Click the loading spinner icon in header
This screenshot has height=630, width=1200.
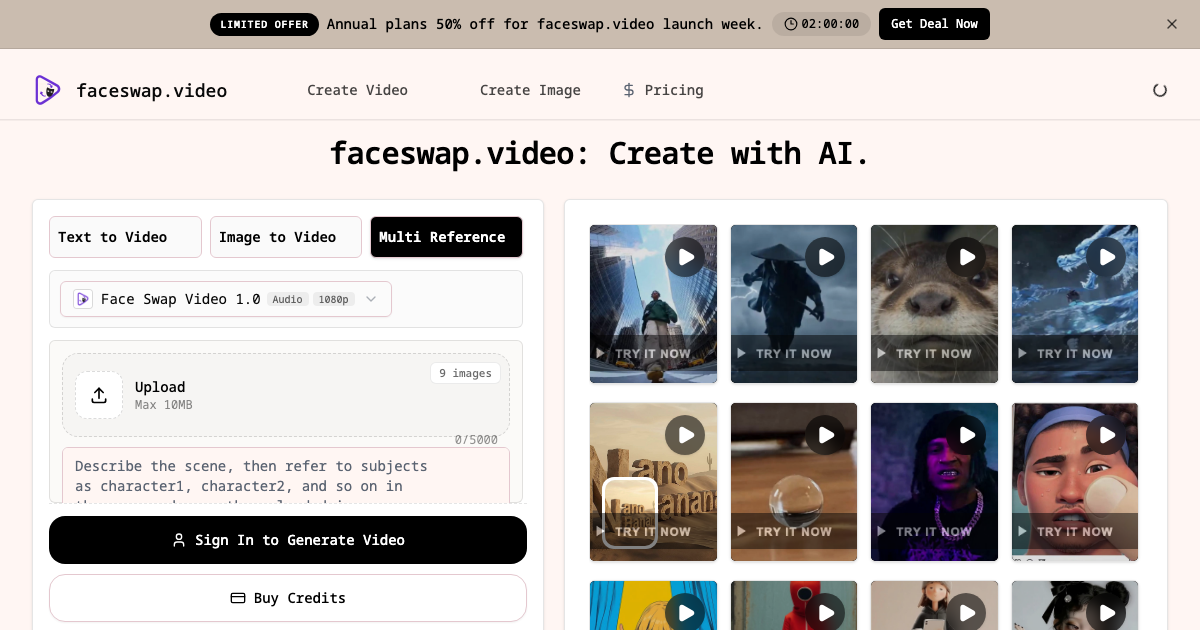[1160, 90]
